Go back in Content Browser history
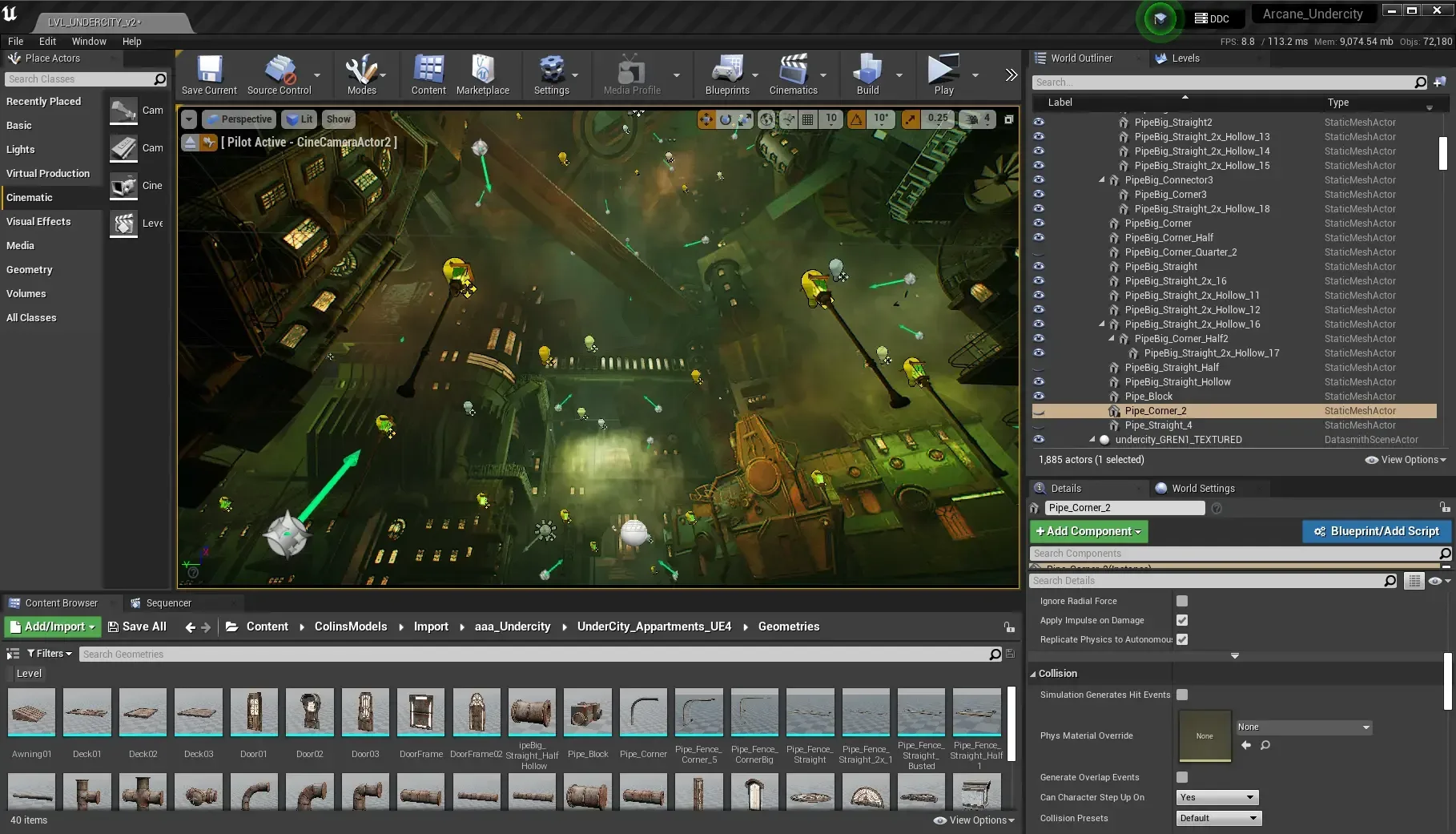1456x834 pixels. click(x=190, y=627)
